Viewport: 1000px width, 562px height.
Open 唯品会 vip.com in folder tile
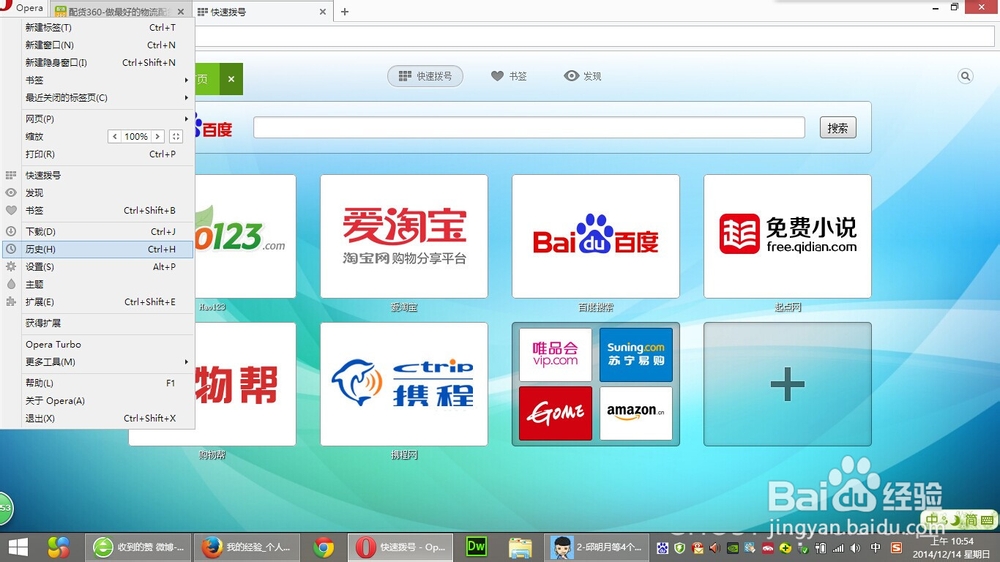click(x=555, y=355)
